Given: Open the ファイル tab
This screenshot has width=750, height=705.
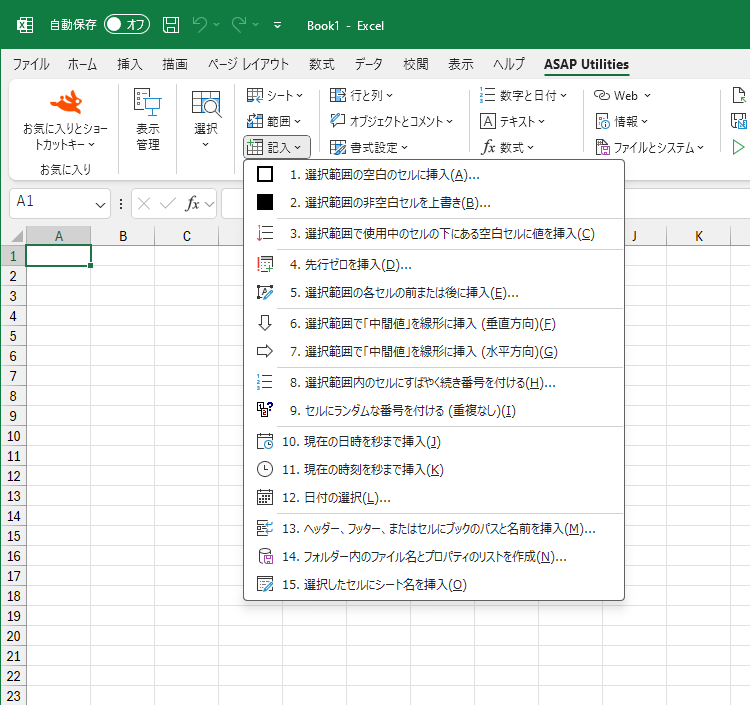Looking at the screenshot, I should tap(31, 64).
